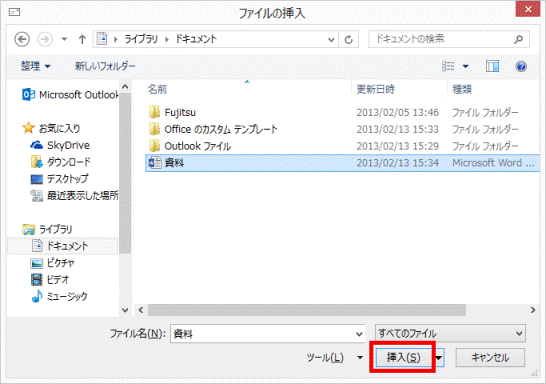Click the ミュージック note icon

coord(37,296)
